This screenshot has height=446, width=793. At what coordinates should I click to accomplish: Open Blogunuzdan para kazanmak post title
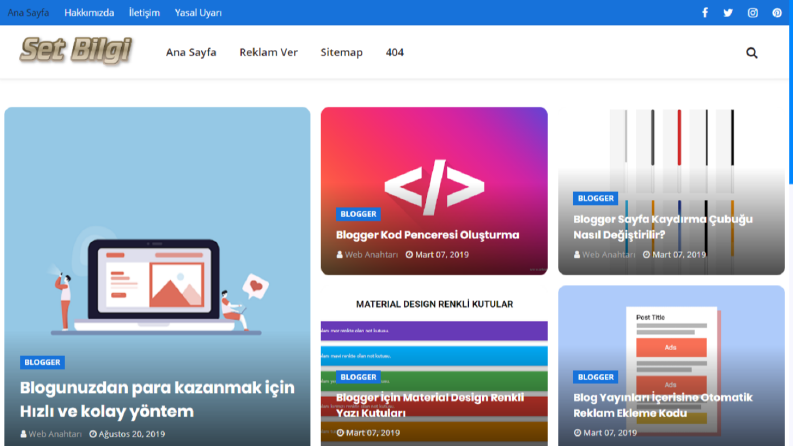[x=157, y=399]
